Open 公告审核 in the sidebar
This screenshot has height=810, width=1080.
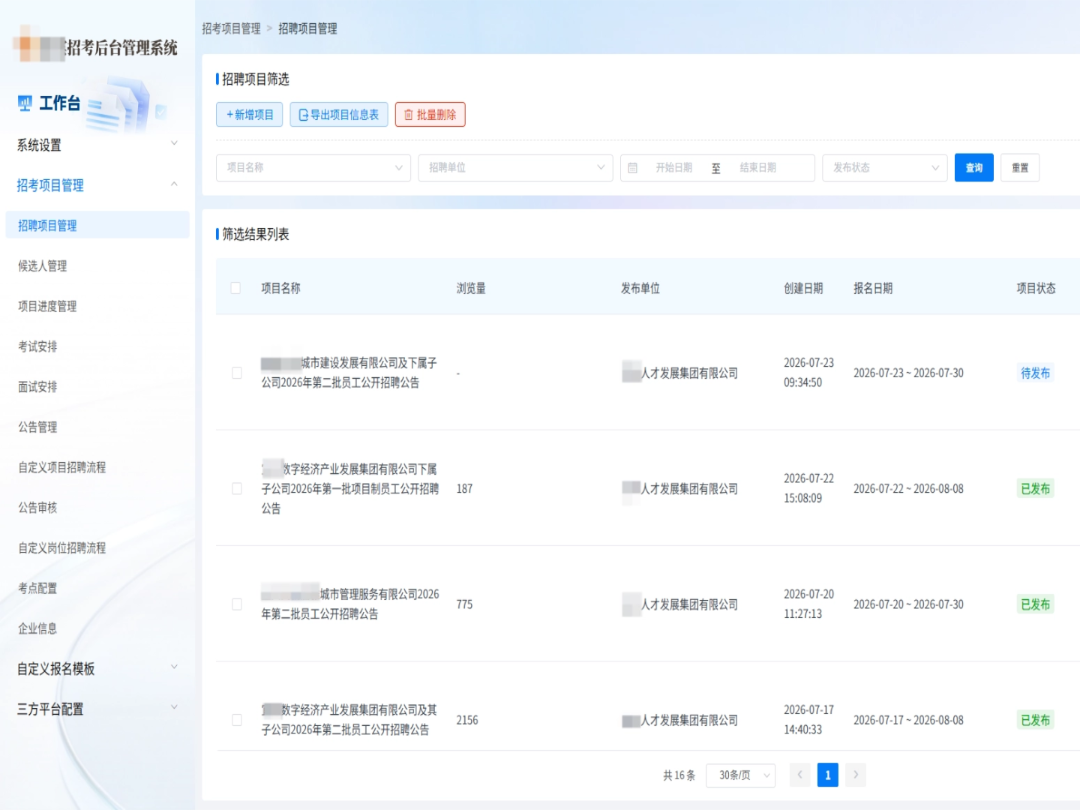(x=38, y=508)
